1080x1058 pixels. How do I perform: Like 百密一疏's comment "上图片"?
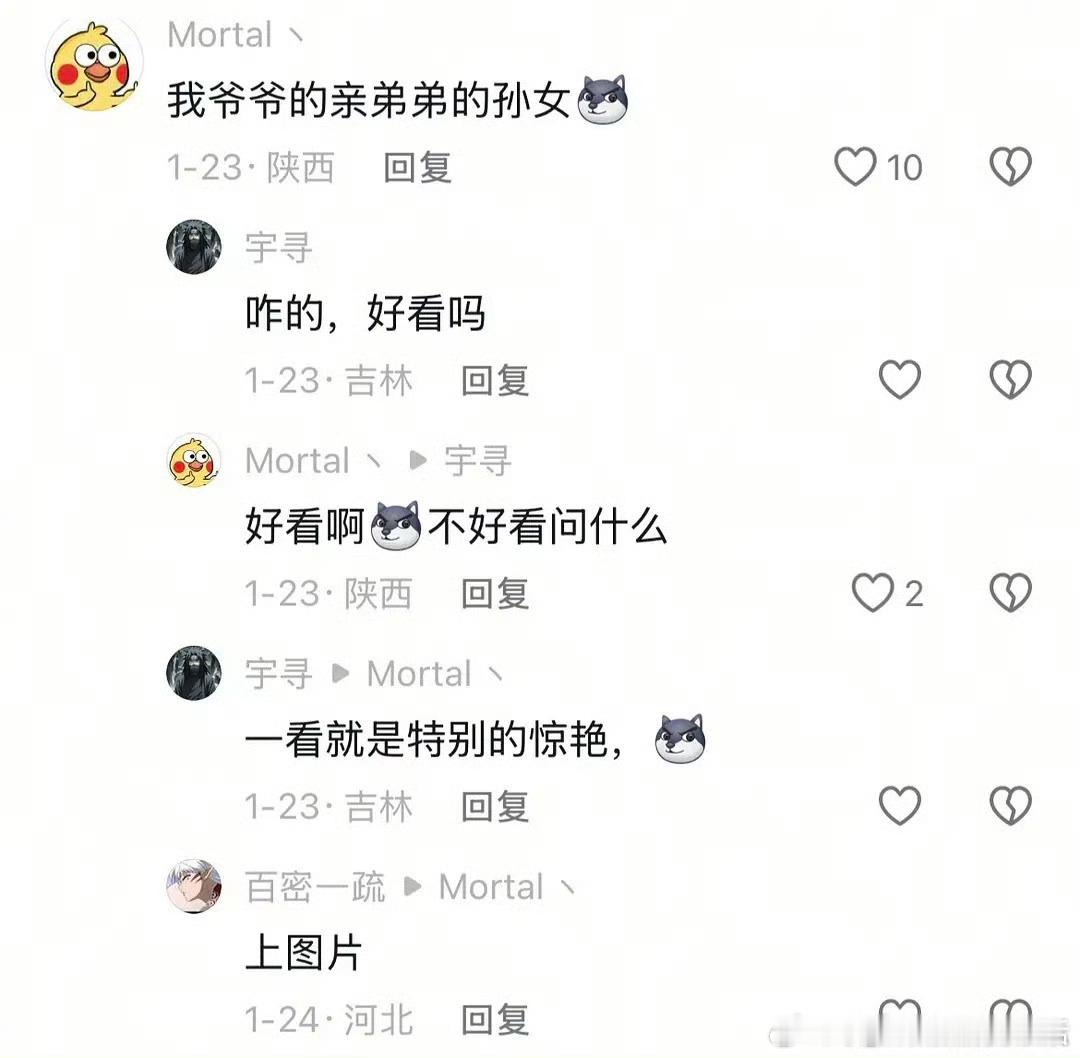click(900, 1018)
